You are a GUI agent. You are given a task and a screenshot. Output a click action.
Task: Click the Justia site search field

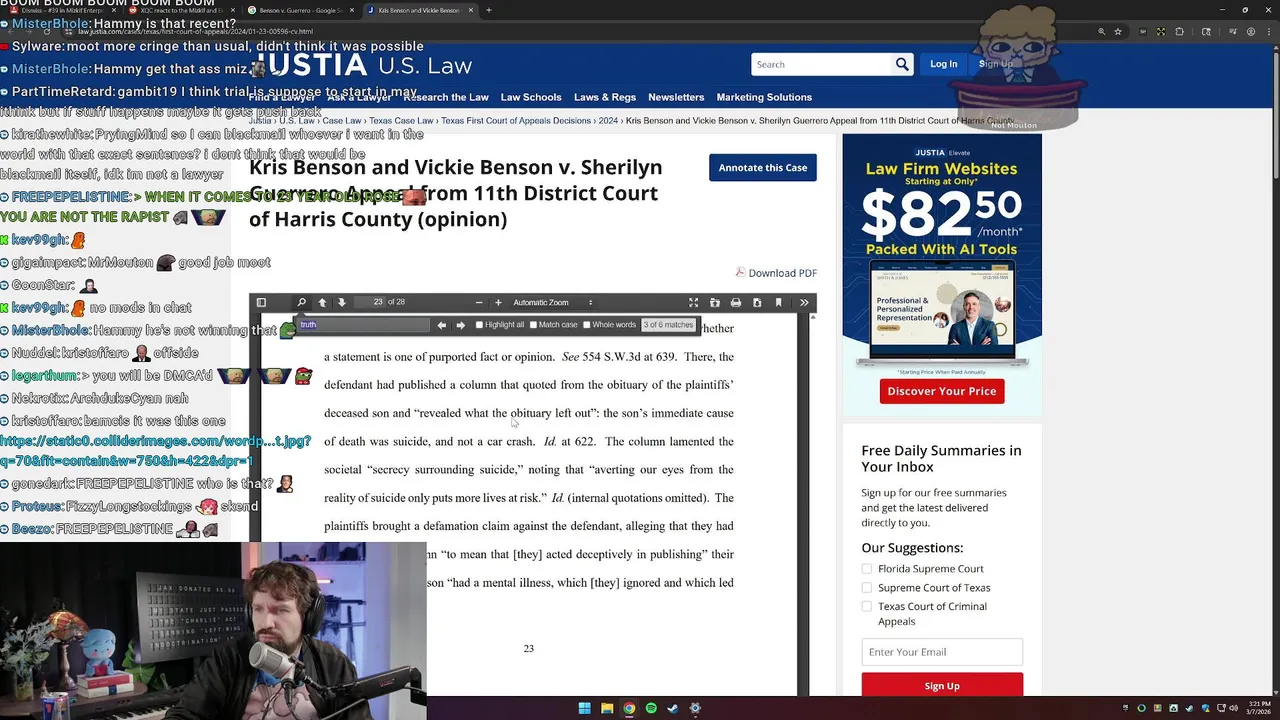coord(821,64)
